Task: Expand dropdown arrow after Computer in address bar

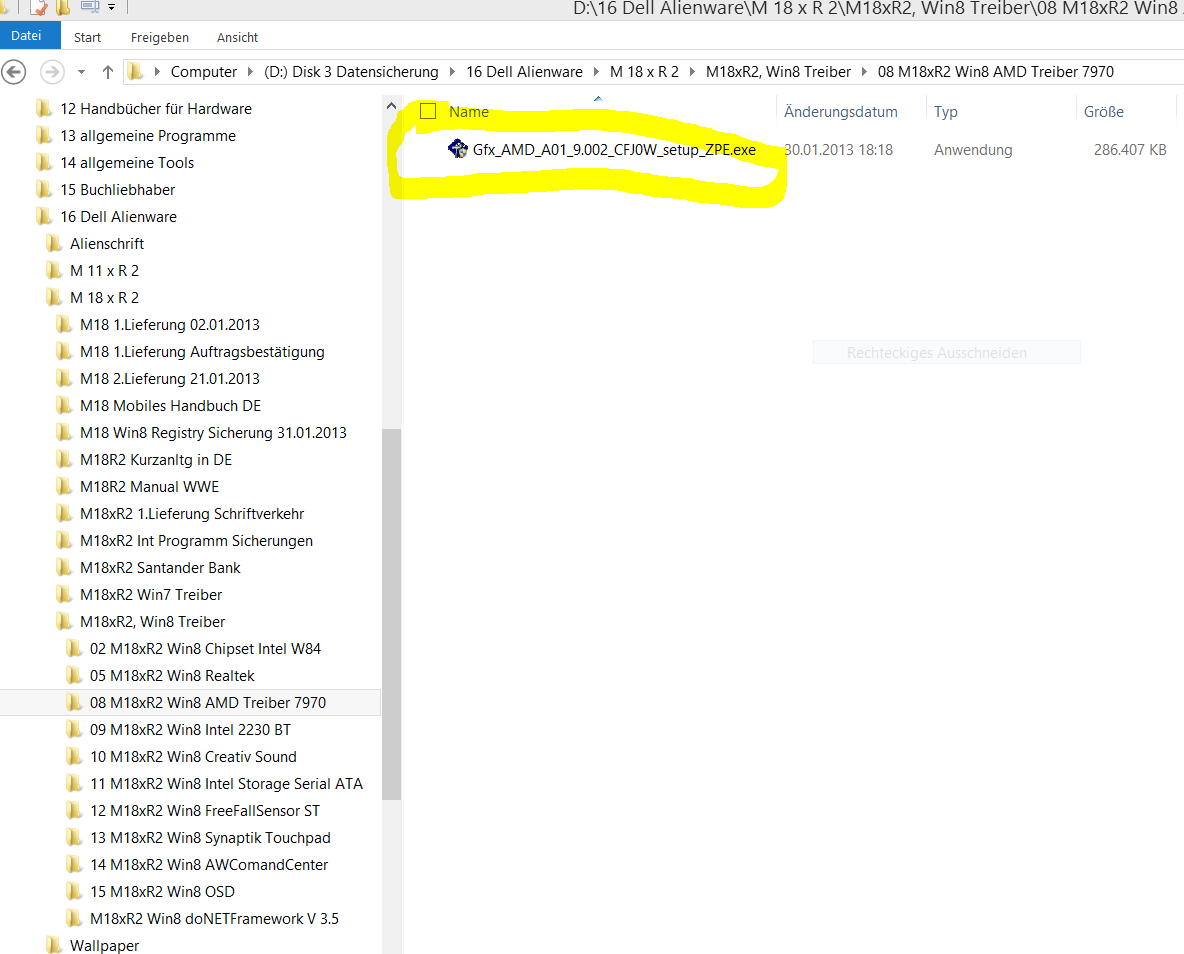Action: pyautogui.click(x=251, y=72)
